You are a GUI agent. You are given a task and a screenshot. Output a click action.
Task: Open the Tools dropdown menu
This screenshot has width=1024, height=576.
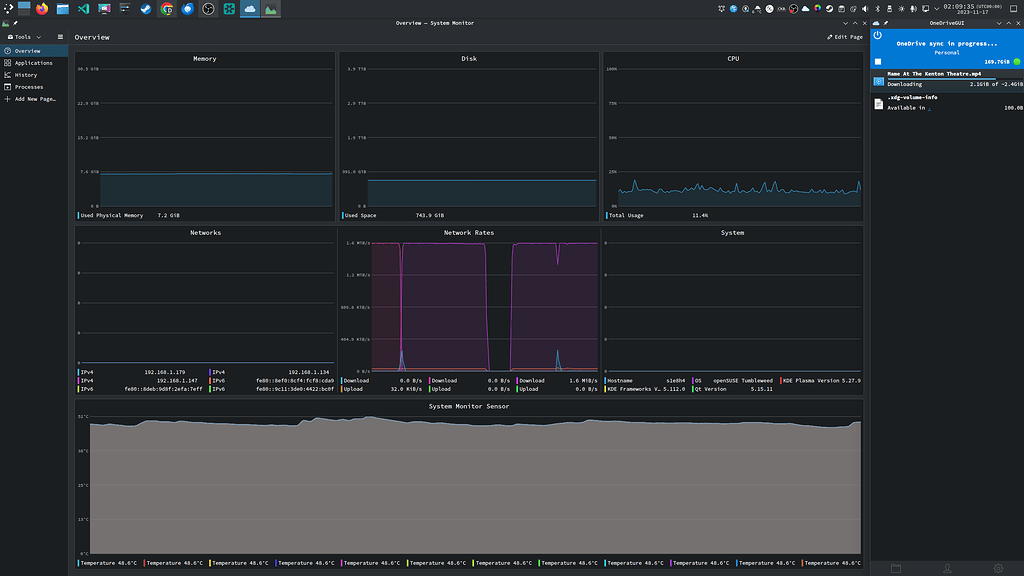tap(24, 37)
